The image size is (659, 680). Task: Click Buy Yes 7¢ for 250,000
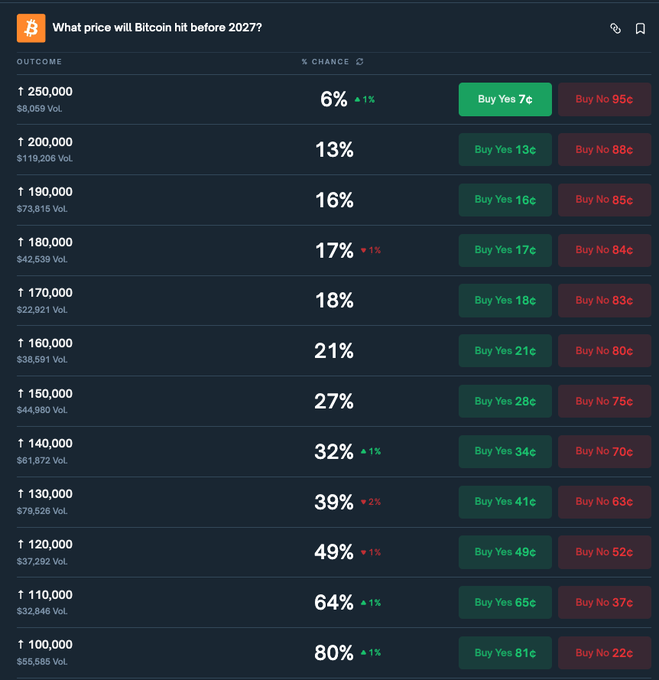click(505, 99)
